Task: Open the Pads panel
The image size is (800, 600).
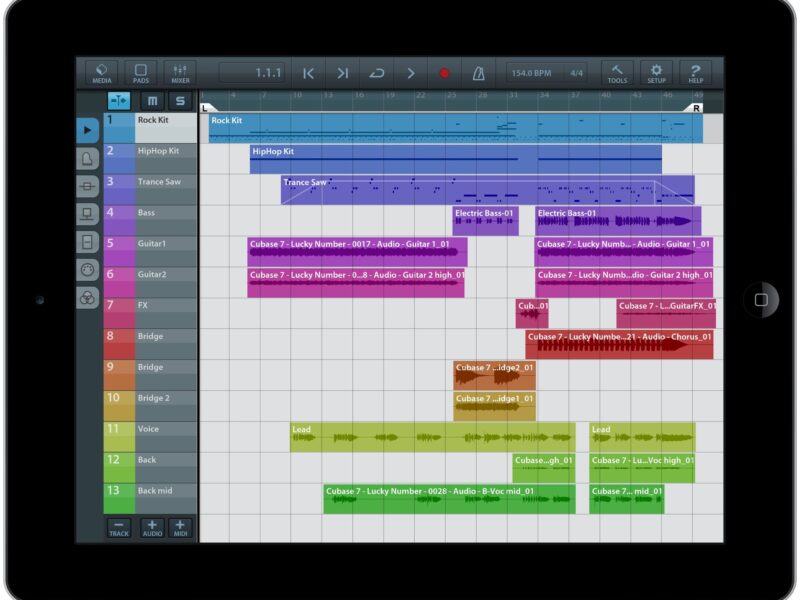Action: [x=140, y=73]
